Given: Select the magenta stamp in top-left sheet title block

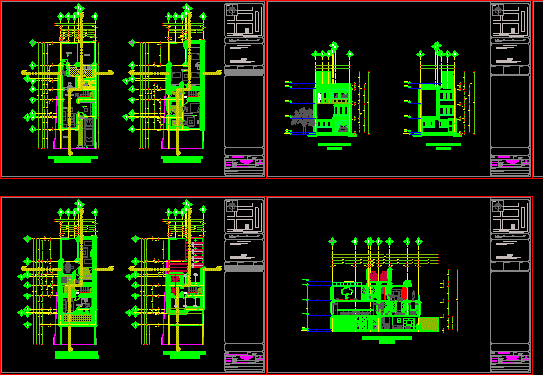Looking at the screenshot, I should click(245, 162).
